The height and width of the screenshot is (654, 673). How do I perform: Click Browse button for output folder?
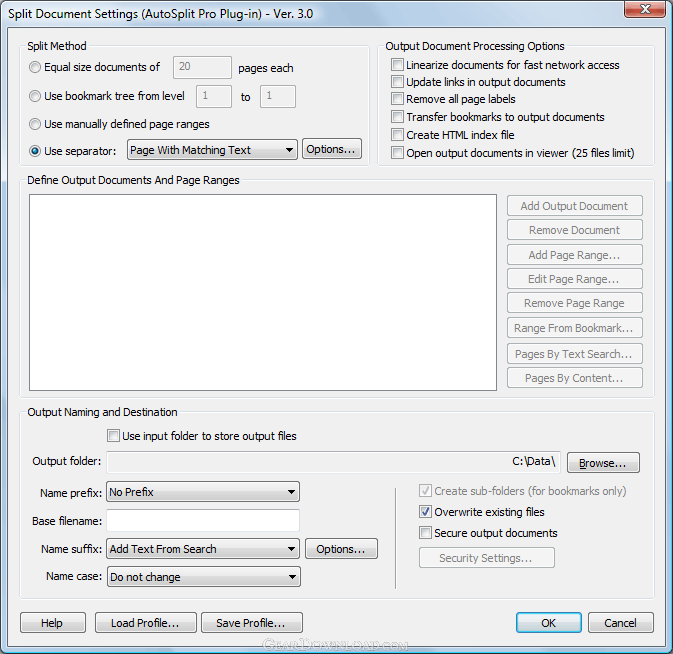[603, 463]
